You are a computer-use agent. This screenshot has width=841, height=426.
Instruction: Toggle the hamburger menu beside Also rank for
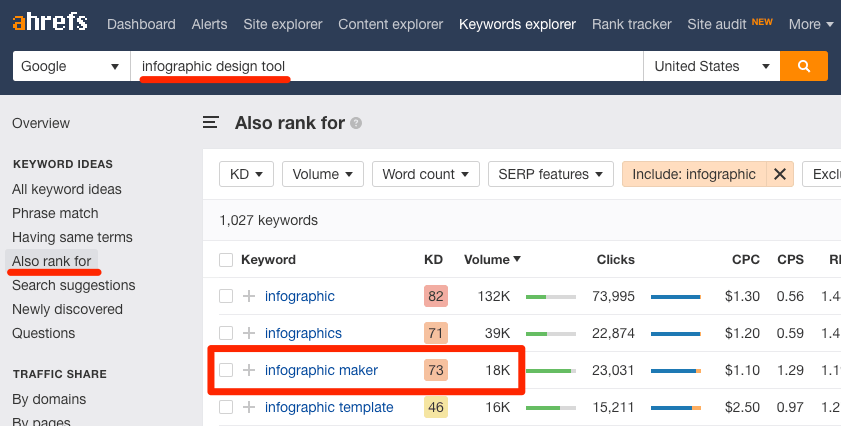pos(211,123)
